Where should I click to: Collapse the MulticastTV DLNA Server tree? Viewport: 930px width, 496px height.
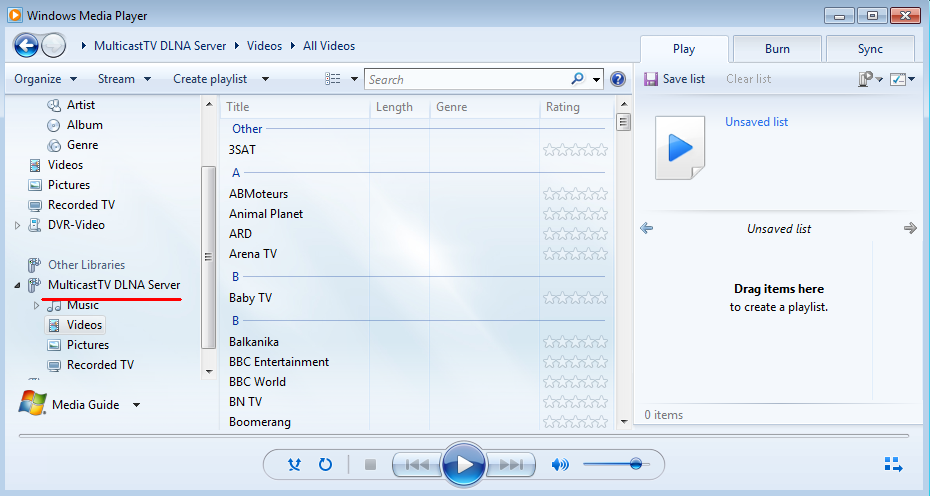point(17,286)
